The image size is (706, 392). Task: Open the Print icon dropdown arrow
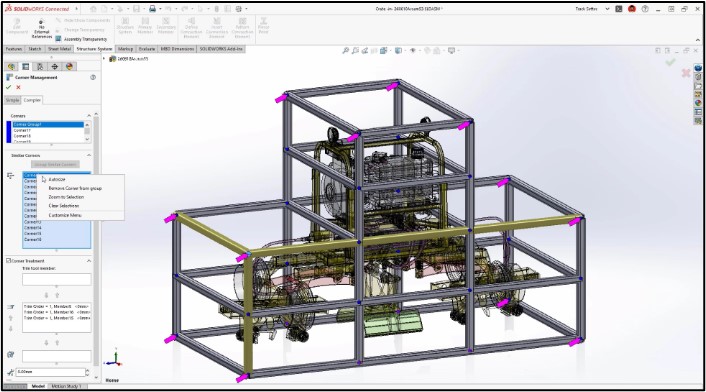[160, 9]
